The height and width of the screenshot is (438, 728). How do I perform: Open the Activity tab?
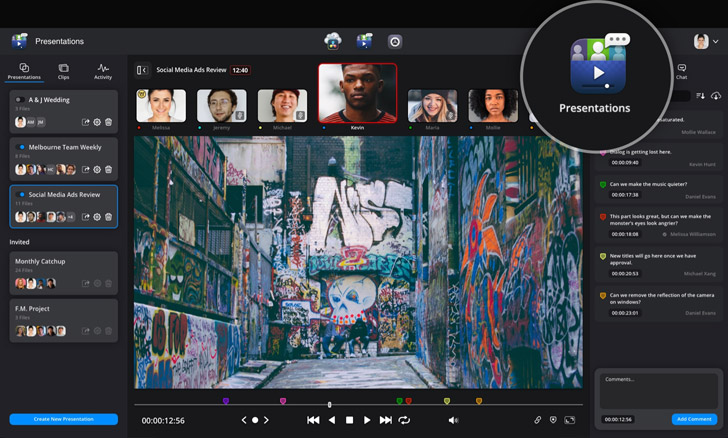tap(103, 71)
